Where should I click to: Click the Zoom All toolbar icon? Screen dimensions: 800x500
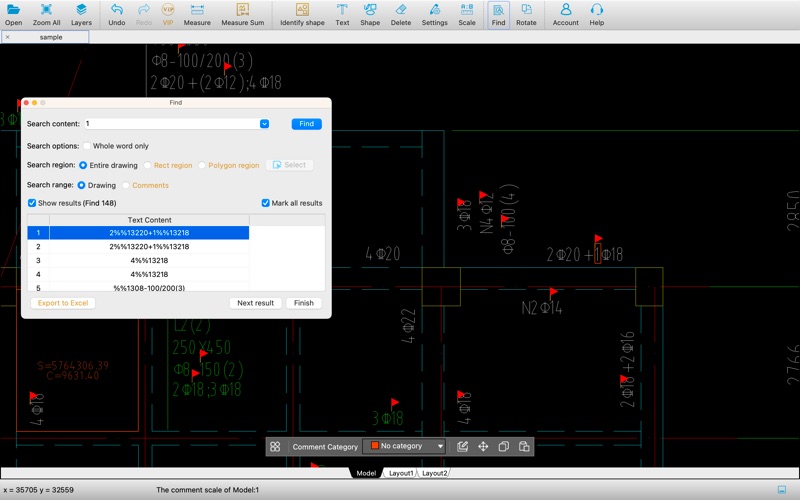click(x=46, y=14)
